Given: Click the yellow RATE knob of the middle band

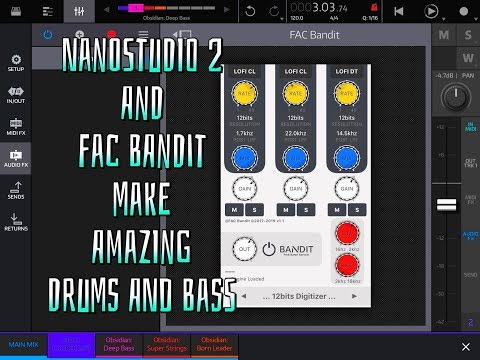Looking at the screenshot, I should pyautogui.click(x=295, y=93).
